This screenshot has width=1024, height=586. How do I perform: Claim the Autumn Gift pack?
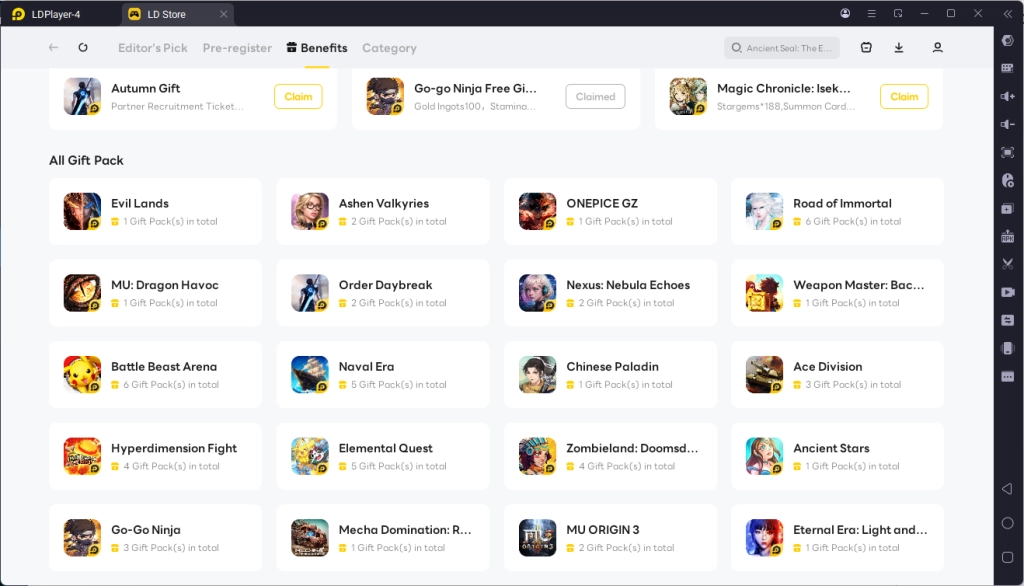[x=298, y=97]
